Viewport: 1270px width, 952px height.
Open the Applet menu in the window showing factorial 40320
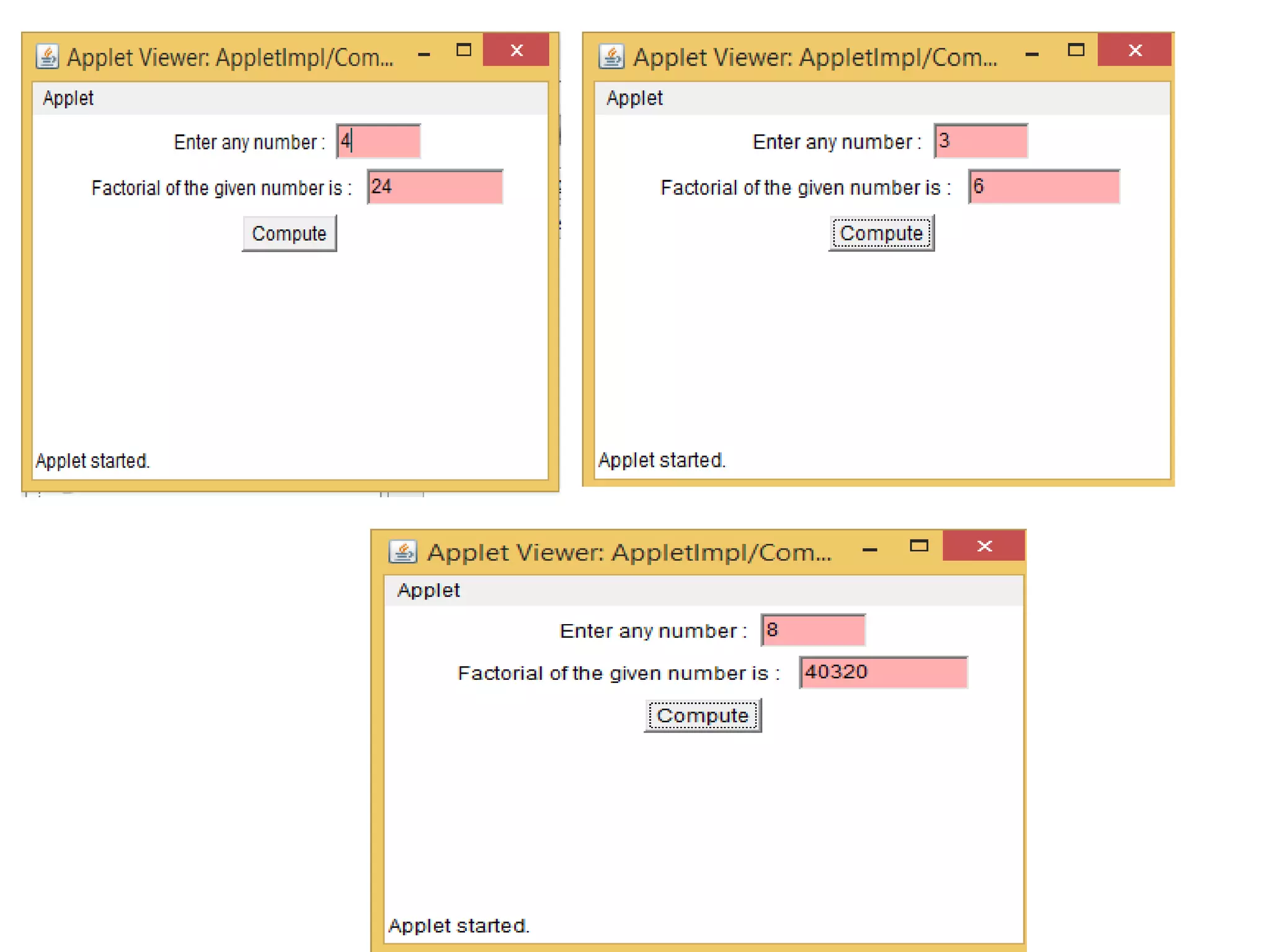(x=429, y=590)
